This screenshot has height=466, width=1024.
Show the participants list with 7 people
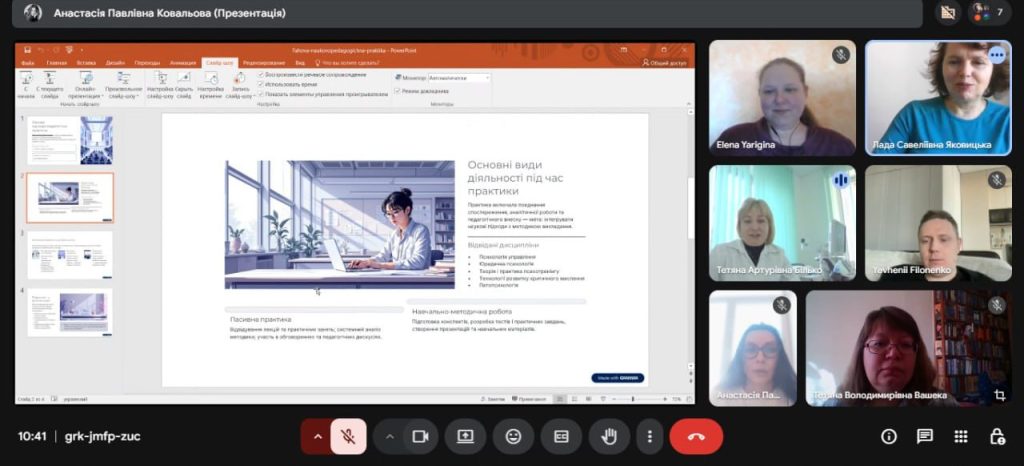click(985, 13)
